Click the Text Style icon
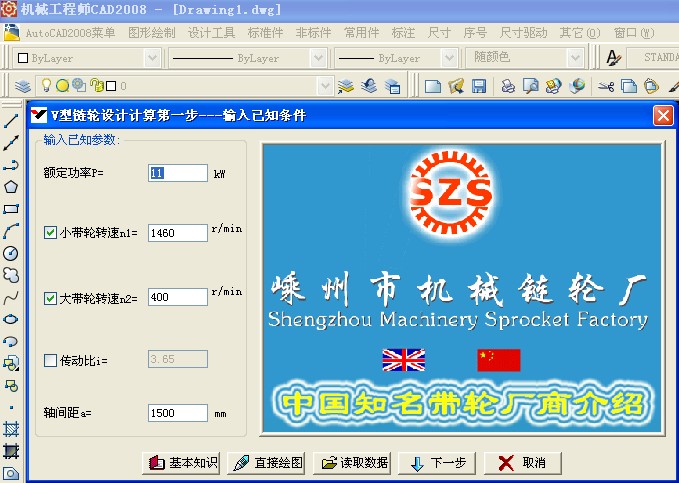 [x=613, y=58]
